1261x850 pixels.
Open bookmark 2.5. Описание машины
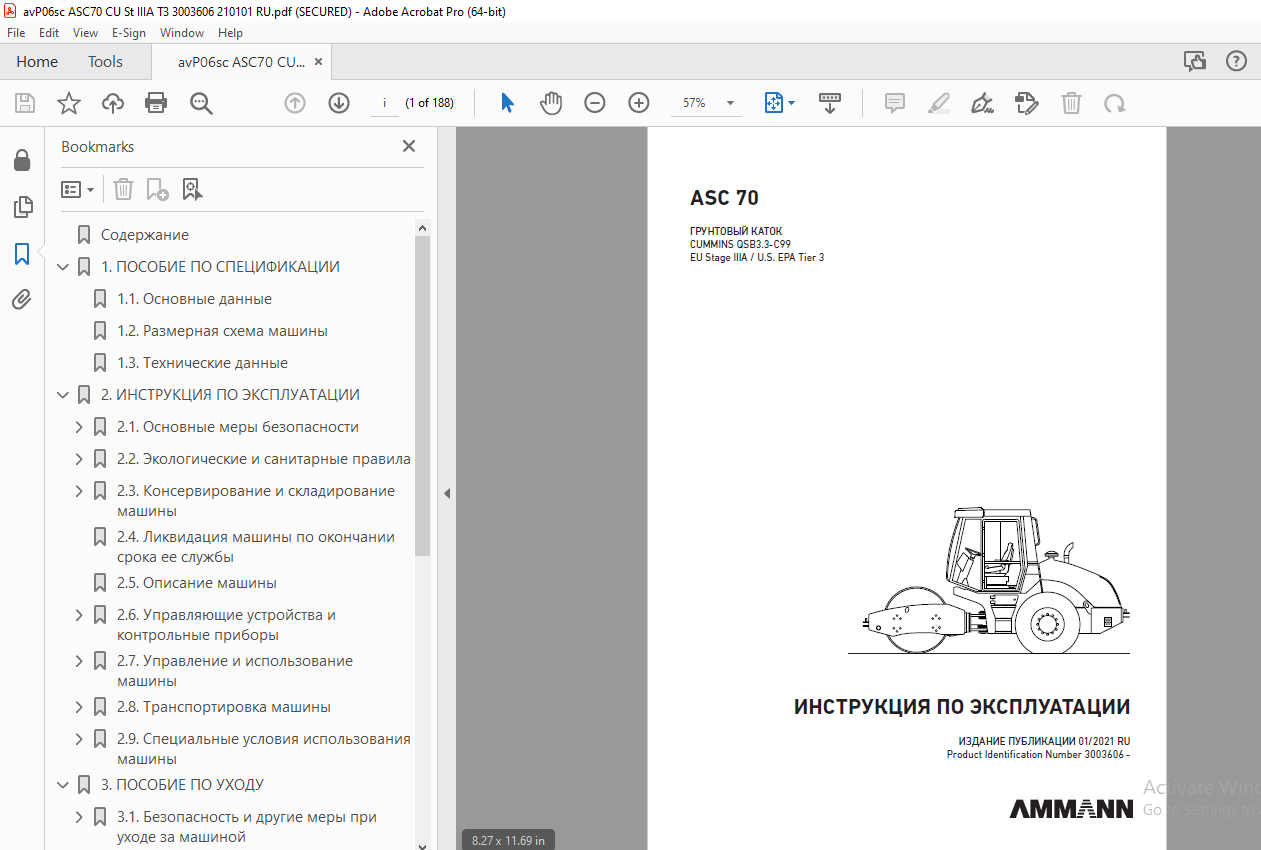pyautogui.click(x=197, y=583)
